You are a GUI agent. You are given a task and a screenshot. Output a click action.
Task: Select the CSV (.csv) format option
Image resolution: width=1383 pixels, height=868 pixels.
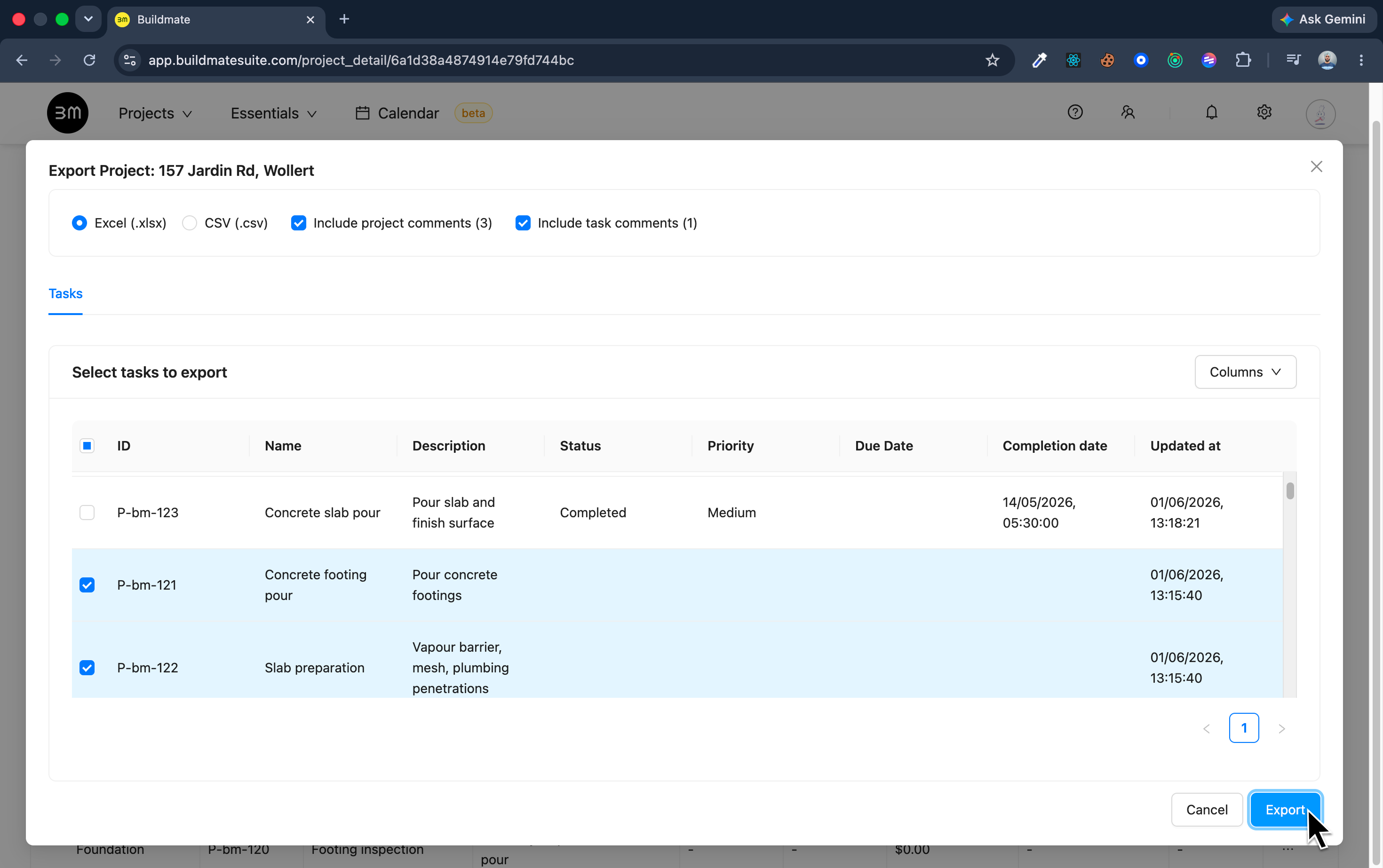(x=224, y=223)
